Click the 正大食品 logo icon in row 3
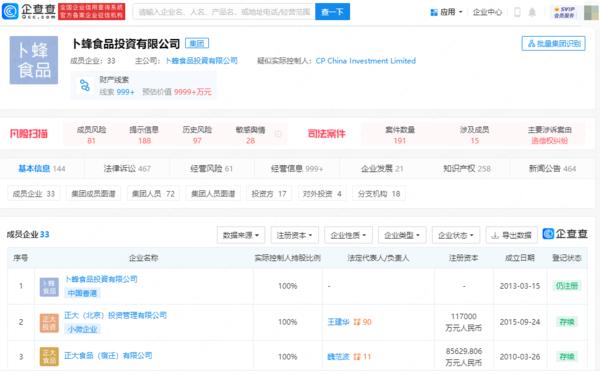 pos(49,356)
